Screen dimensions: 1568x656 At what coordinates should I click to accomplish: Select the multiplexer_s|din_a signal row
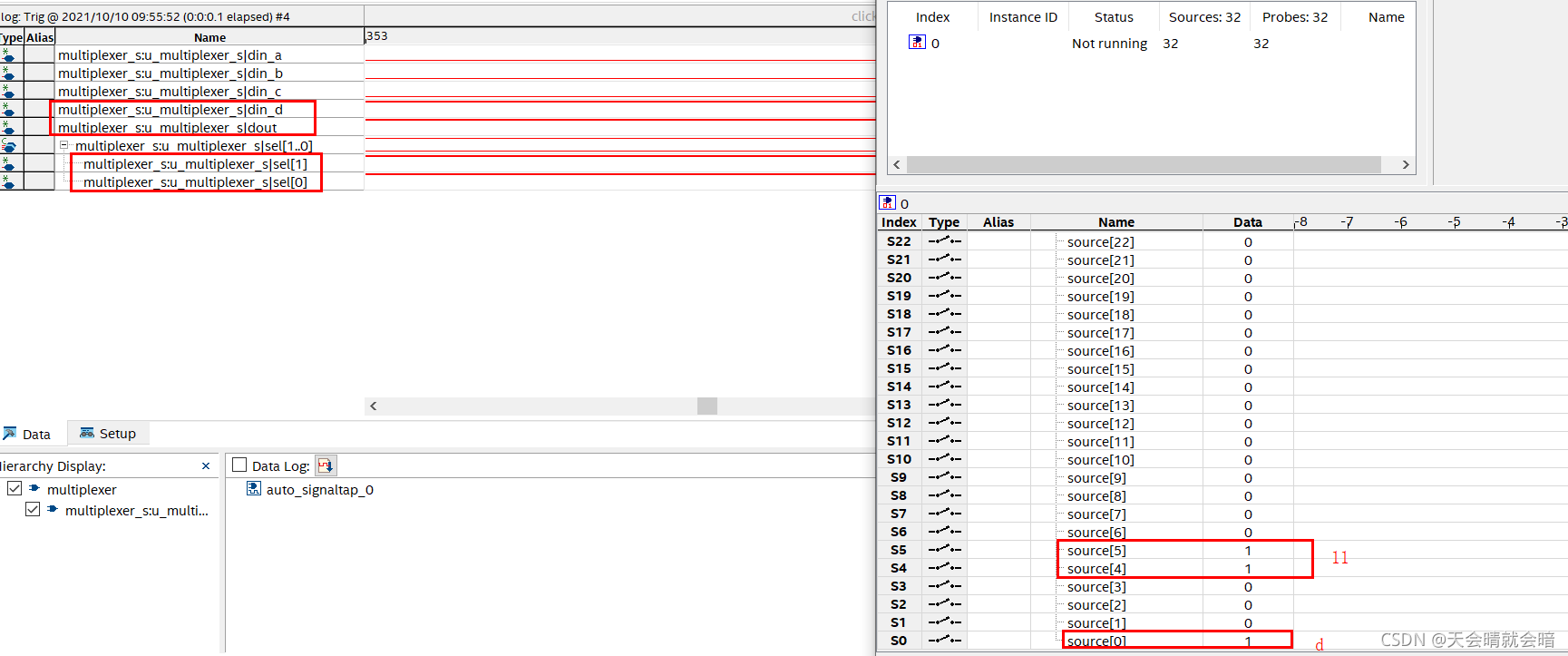point(209,55)
